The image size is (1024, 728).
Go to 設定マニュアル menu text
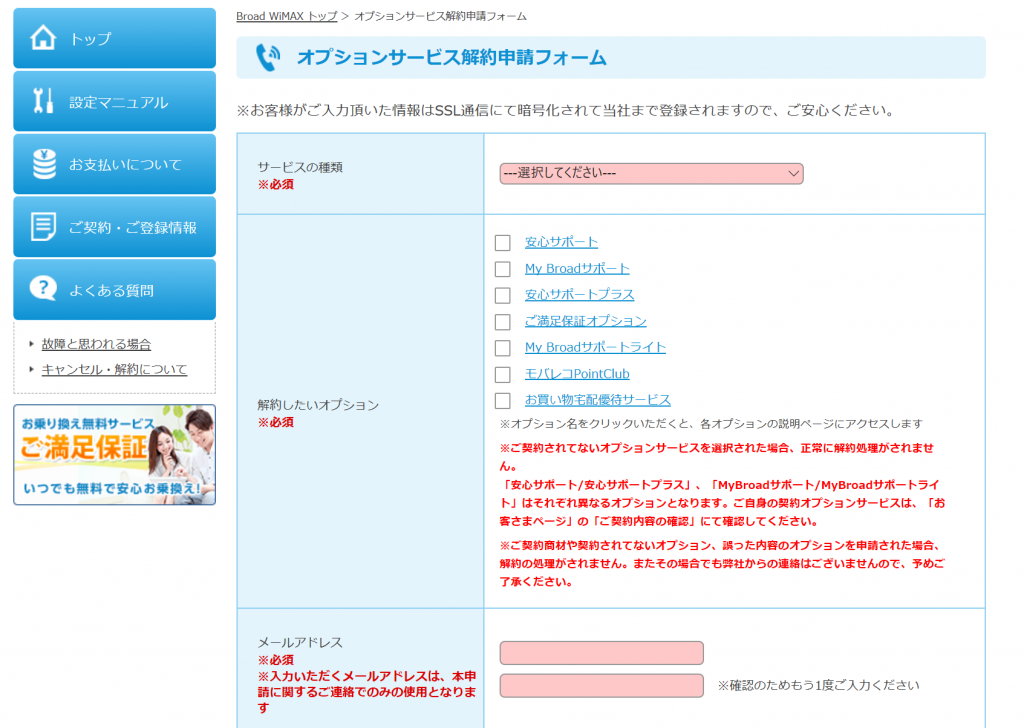coord(119,103)
